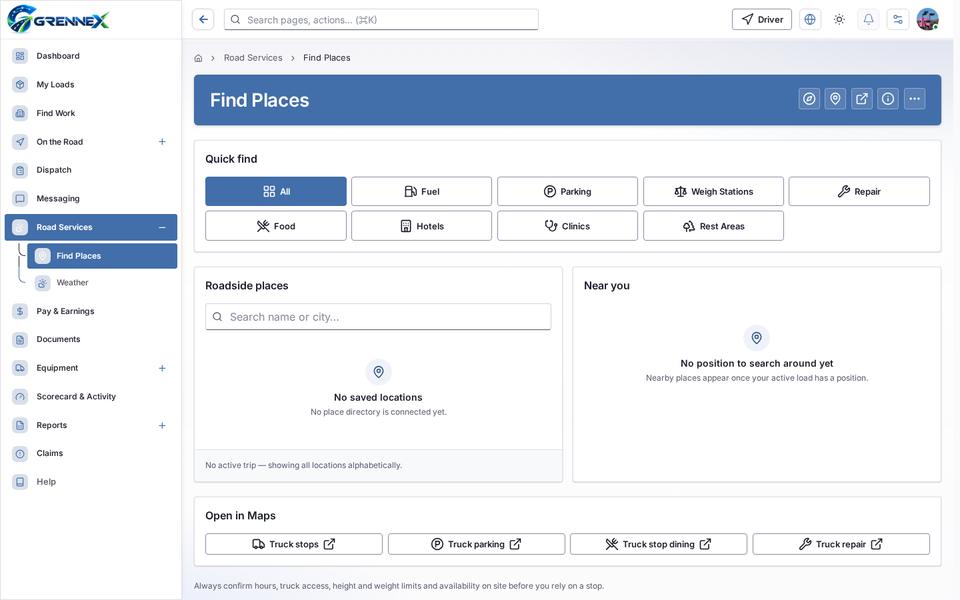Show info via the header info icon
Viewport: 960px width, 600px height.
tap(888, 99)
